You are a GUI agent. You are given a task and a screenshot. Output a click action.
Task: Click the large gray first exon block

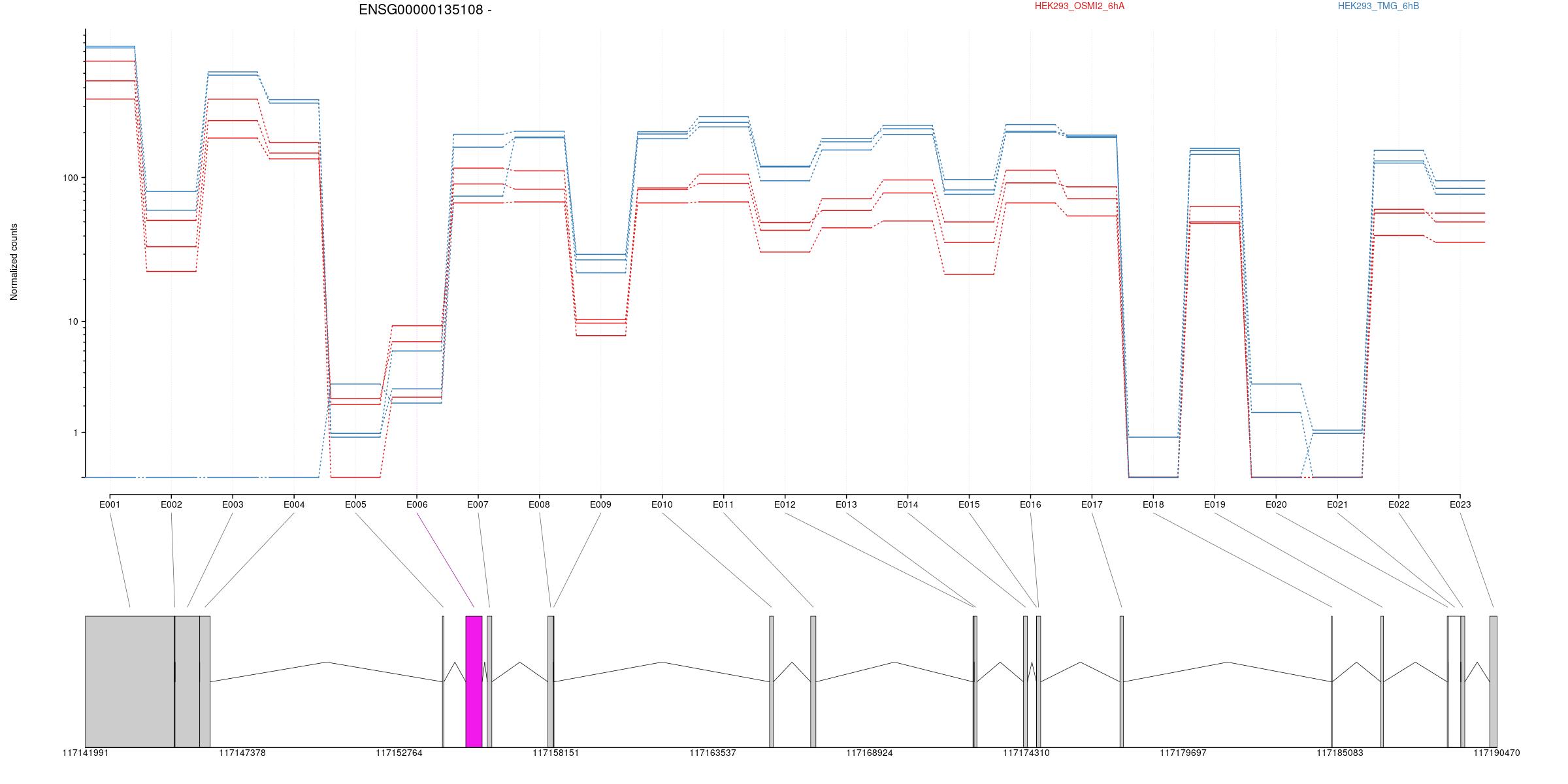click(x=130, y=681)
